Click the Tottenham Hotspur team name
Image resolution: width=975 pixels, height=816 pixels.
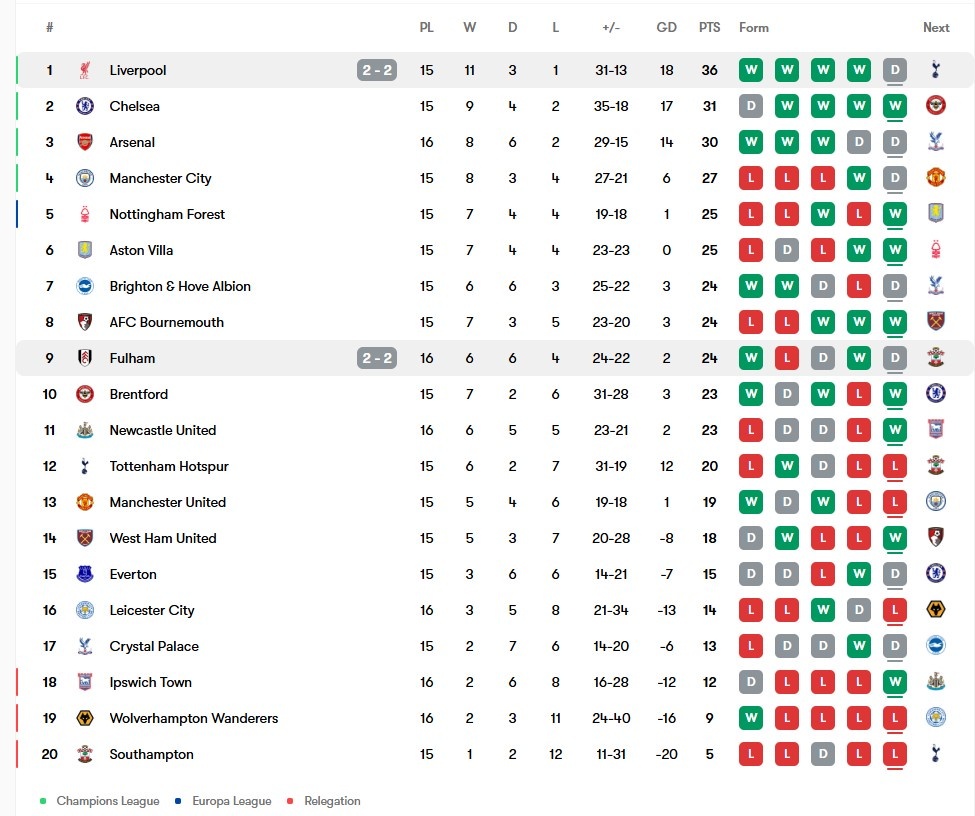click(169, 466)
